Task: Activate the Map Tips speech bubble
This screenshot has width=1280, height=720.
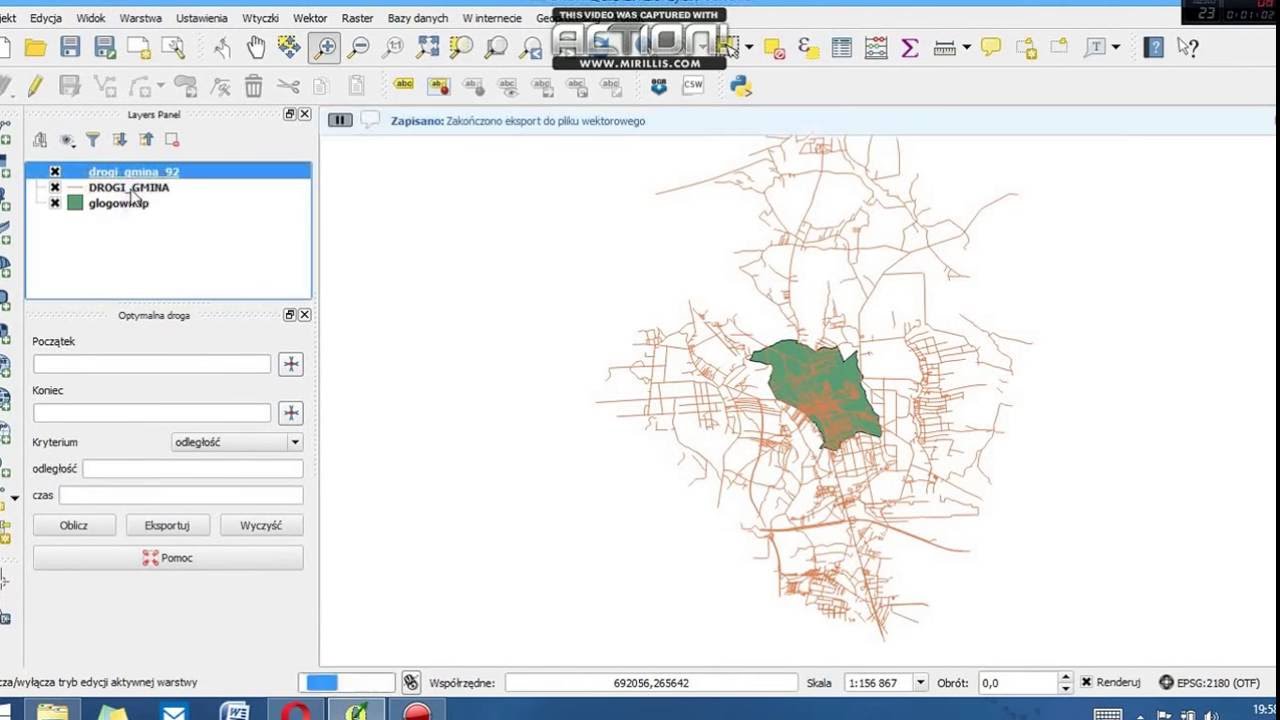Action: [991, 47]
